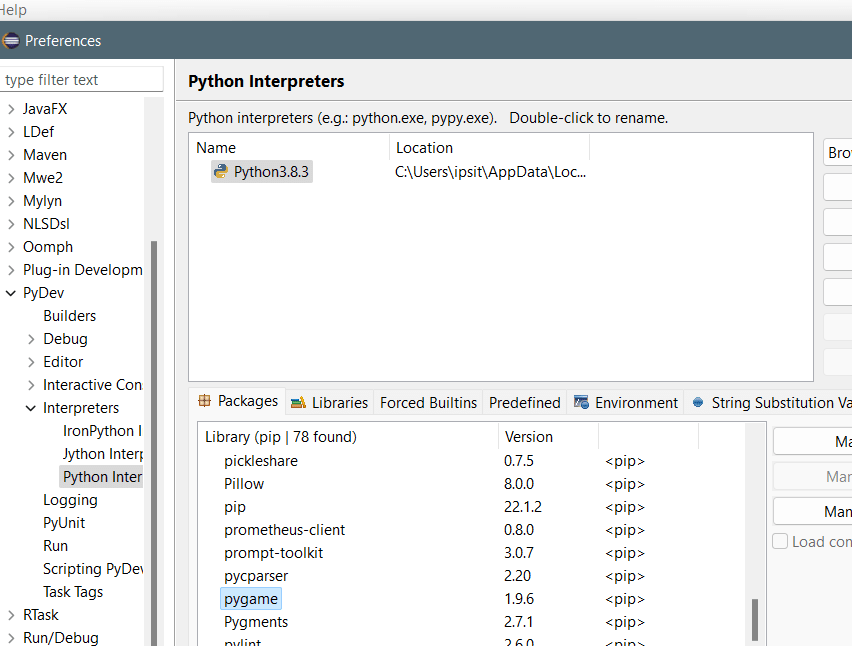852x646 pixels.
Task: Click the Python icon beside Python3.8.3
Action: coord(220,171)
